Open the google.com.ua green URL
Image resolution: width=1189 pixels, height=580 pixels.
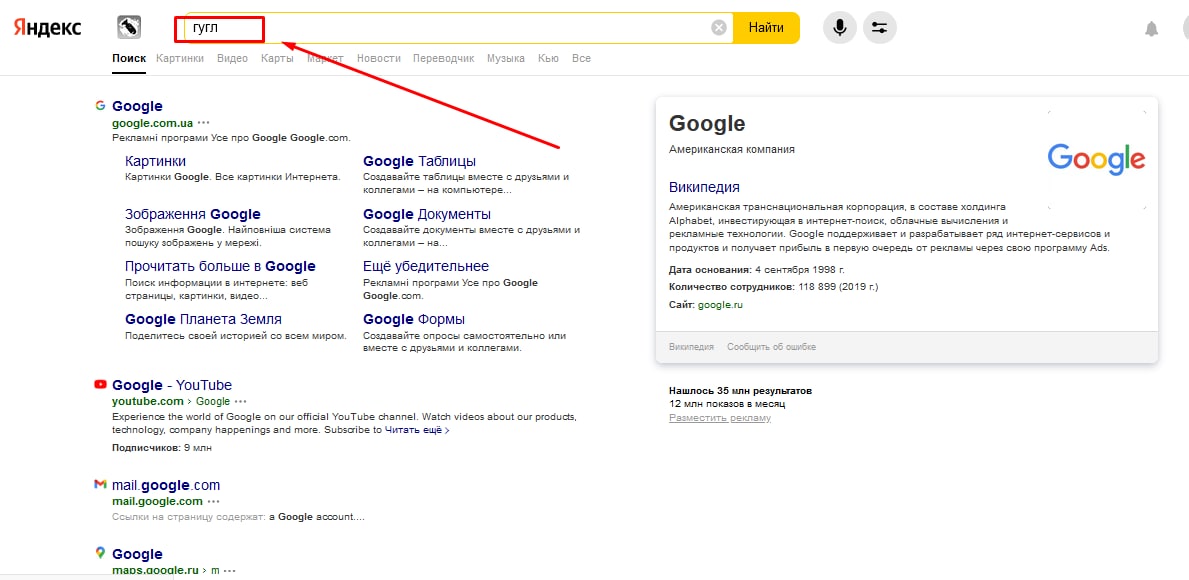coord(152,123)
